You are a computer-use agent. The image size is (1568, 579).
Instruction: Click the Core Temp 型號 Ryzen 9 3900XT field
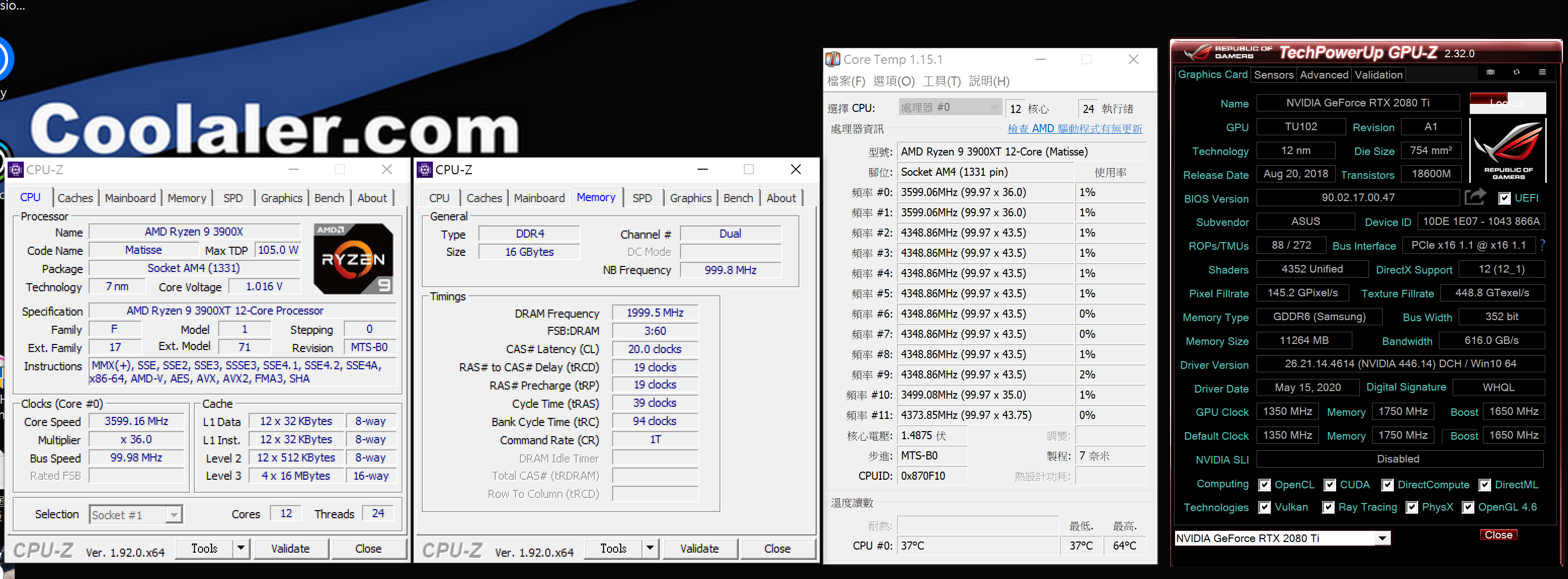(1021, 151)
